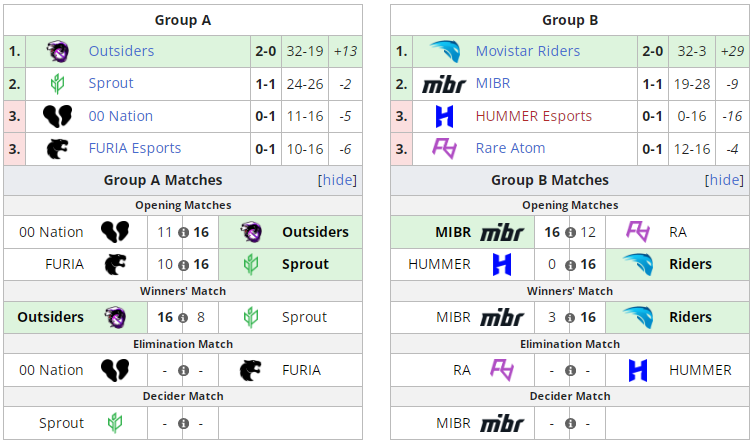Click the 00 Nation broken-heart logo in standings
Screen dimensions: 753x443
tap(57, 116)
